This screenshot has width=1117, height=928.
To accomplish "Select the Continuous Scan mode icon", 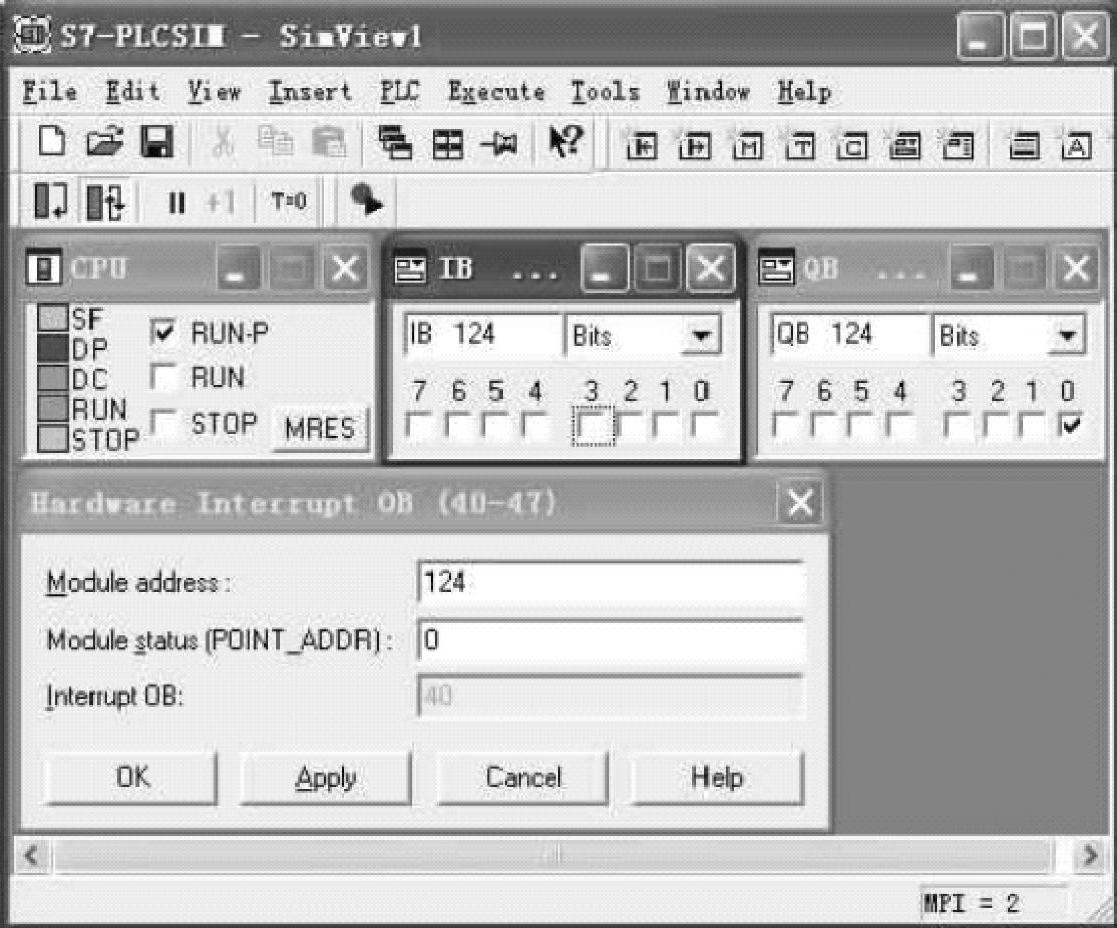I will (105, 202).
